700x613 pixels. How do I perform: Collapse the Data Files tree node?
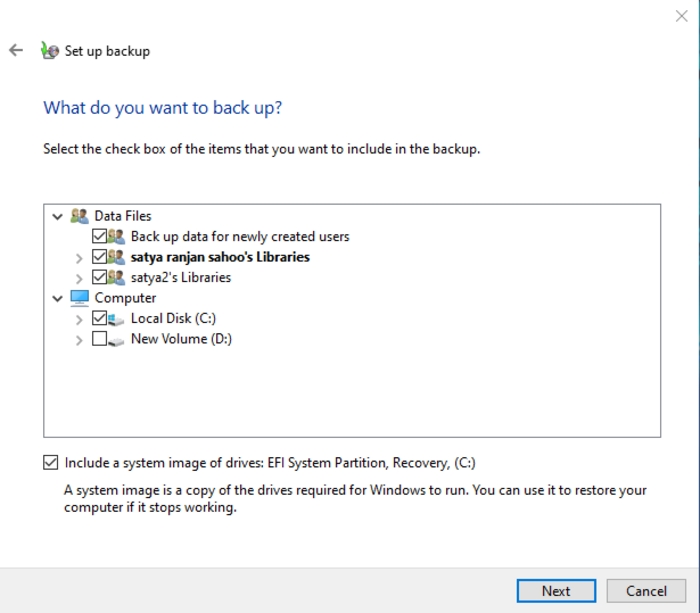(x=57, y=216)
